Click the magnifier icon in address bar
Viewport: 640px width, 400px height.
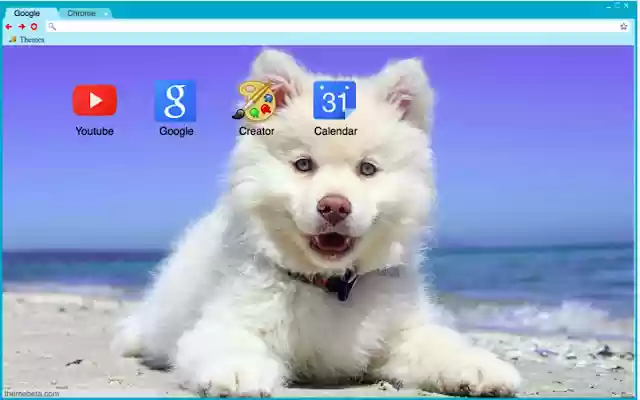point(52,27)
